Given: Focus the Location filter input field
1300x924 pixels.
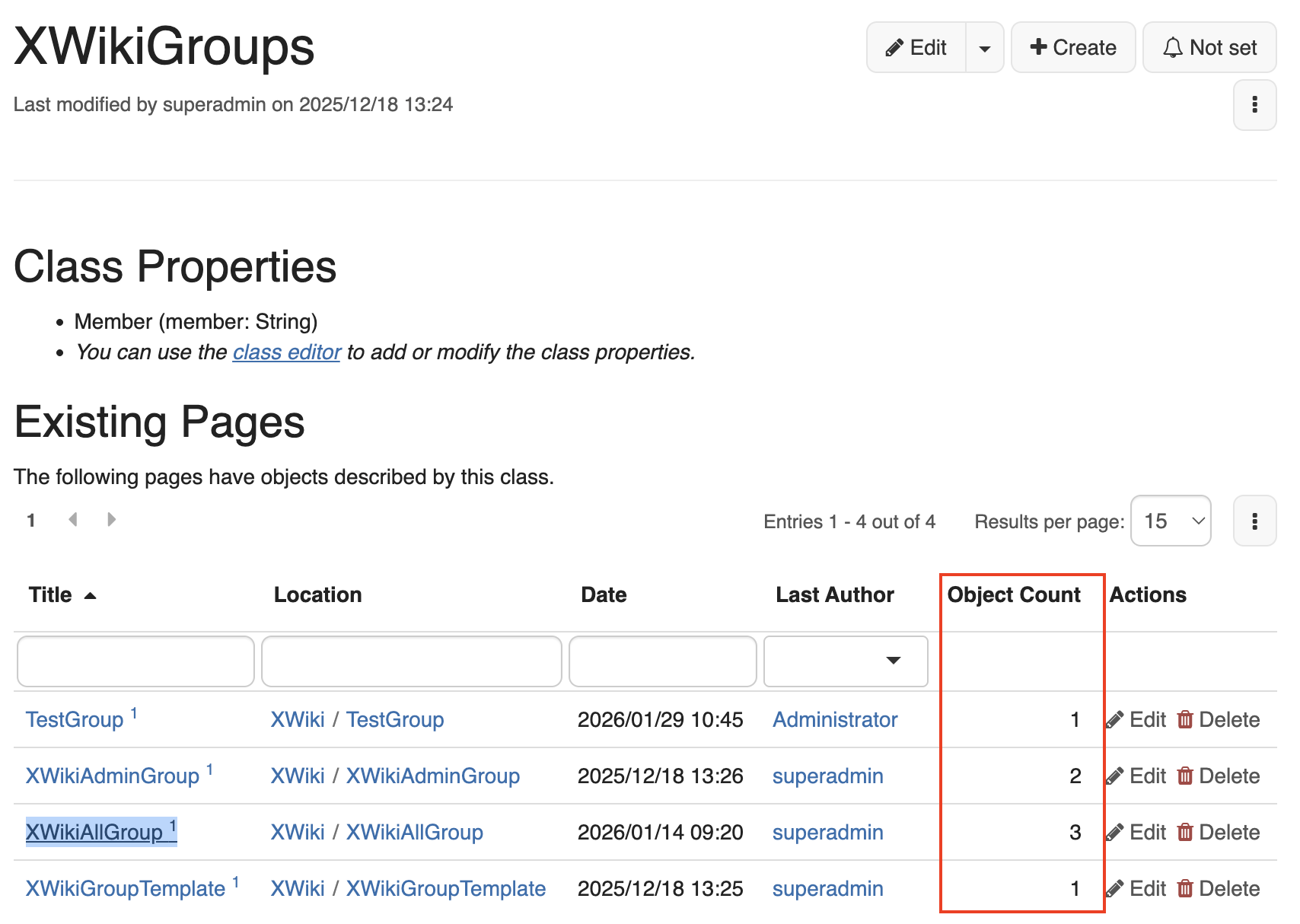Looking at the screenshot, I should (x=412, y=661).
